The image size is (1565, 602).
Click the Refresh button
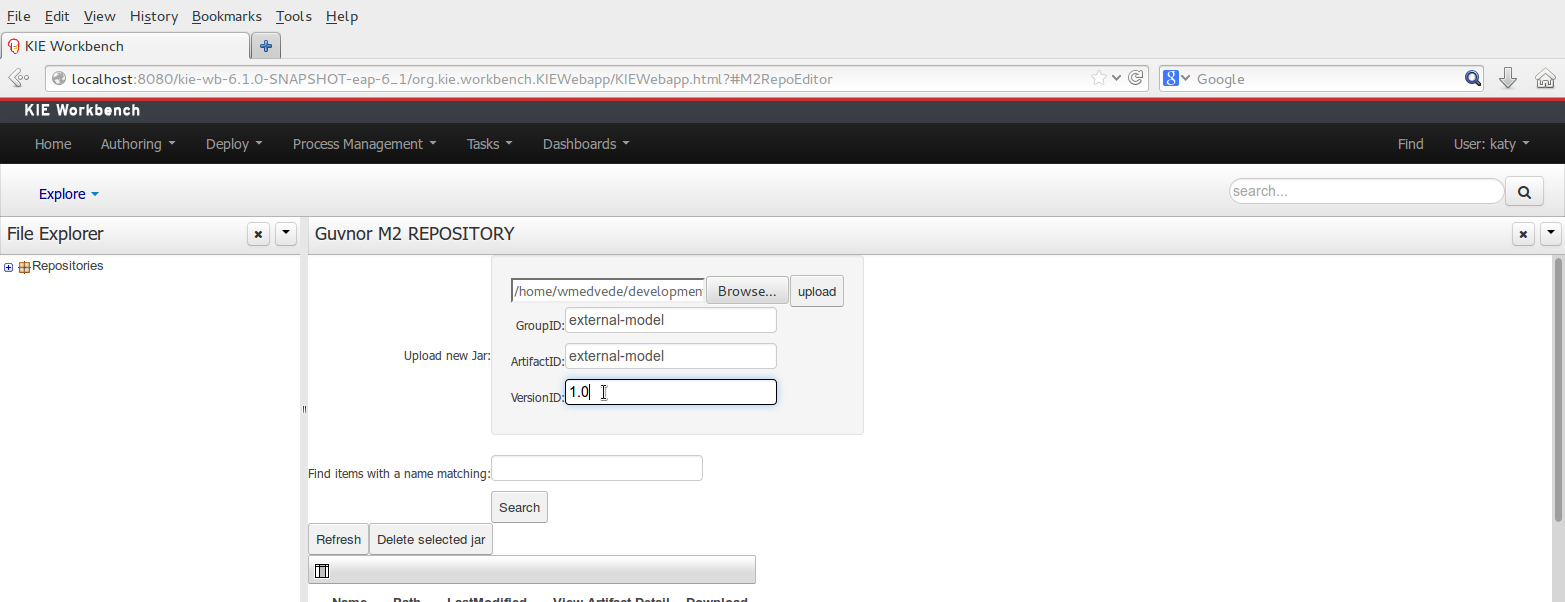[x=338, y=539]
